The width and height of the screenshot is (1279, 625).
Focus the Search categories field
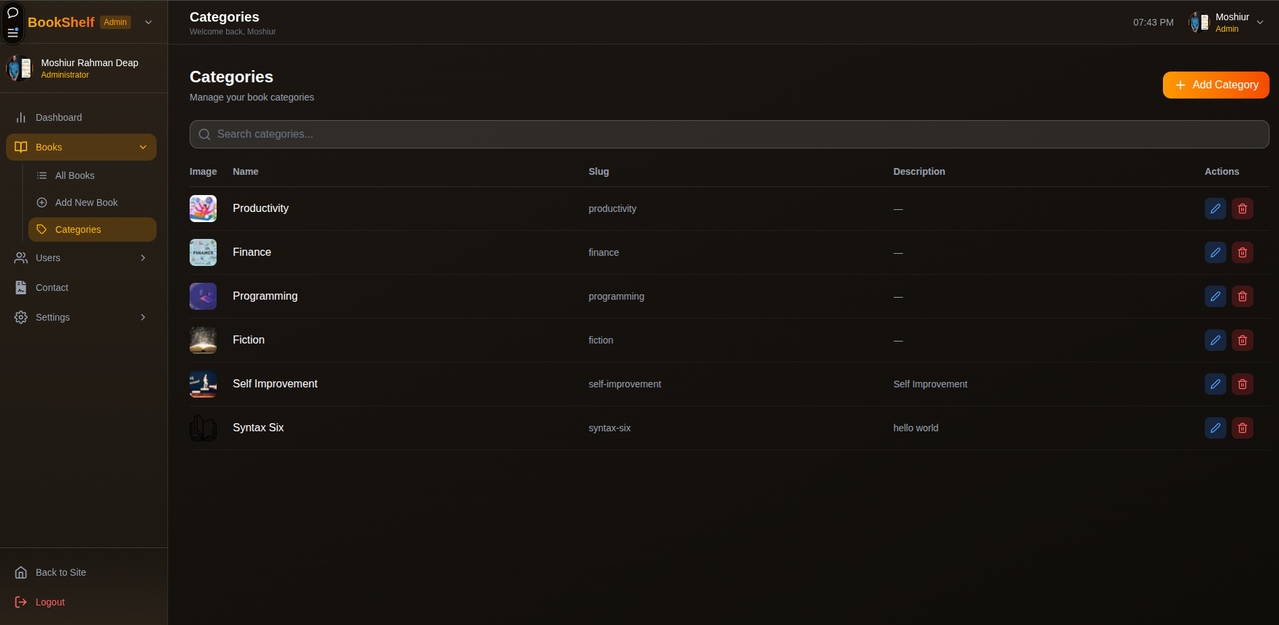729,134
